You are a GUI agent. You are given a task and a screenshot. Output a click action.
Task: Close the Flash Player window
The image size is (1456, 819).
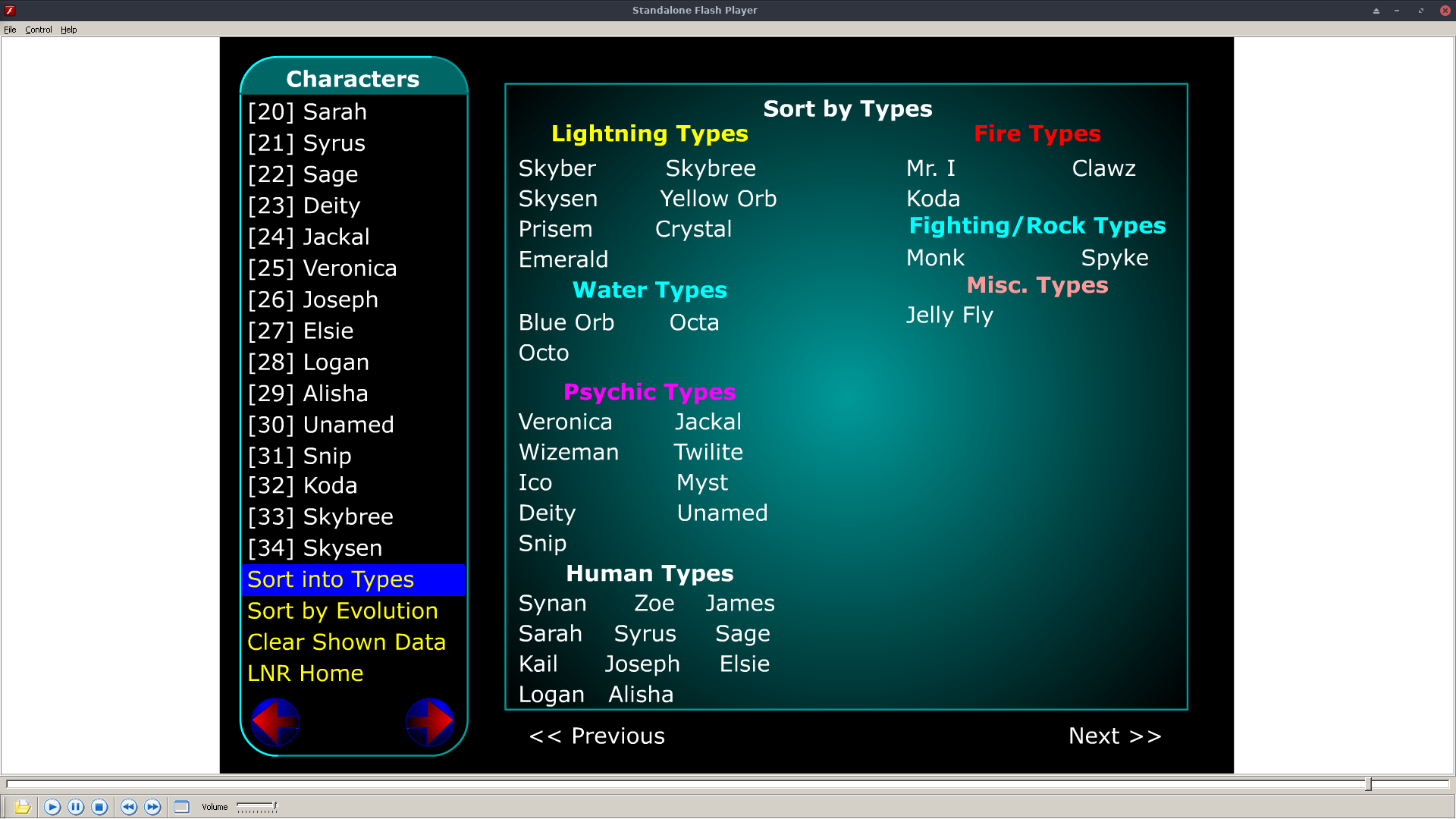coord(1445,10)
